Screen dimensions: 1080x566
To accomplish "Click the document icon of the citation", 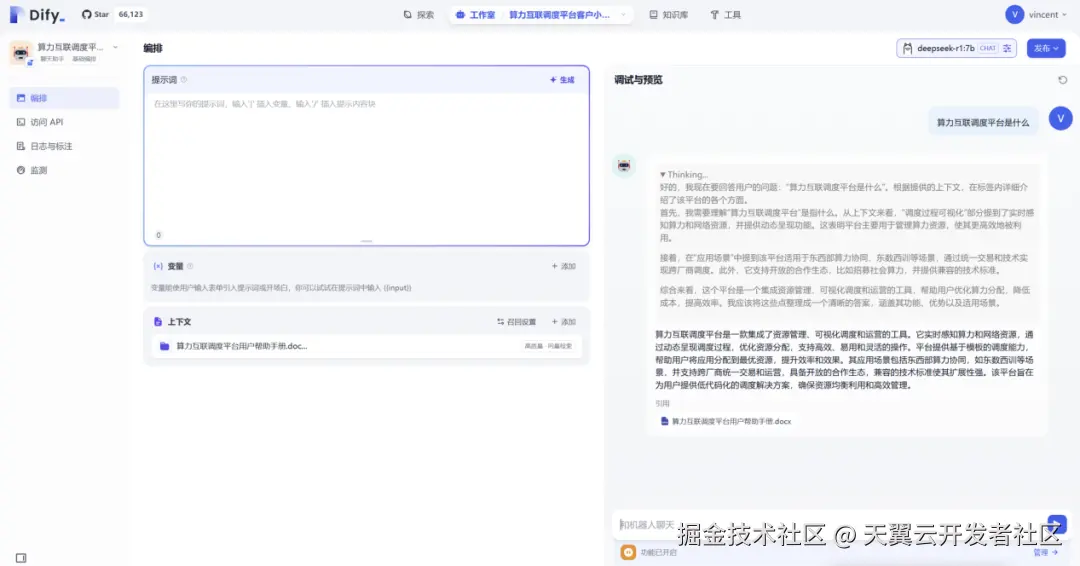I will tap(665, 421).
